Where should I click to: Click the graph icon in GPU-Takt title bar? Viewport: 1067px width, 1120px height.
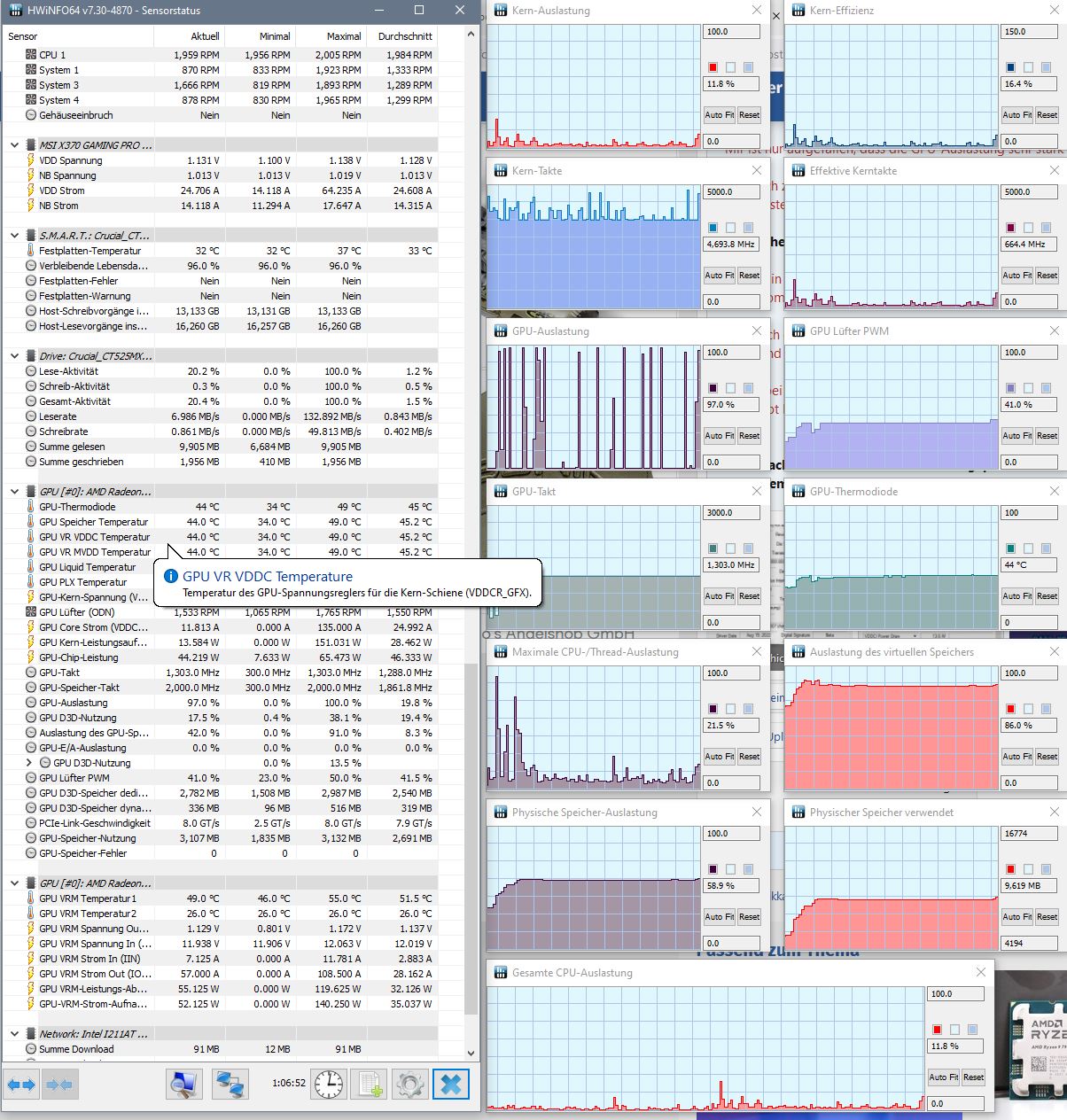point(501,492)
